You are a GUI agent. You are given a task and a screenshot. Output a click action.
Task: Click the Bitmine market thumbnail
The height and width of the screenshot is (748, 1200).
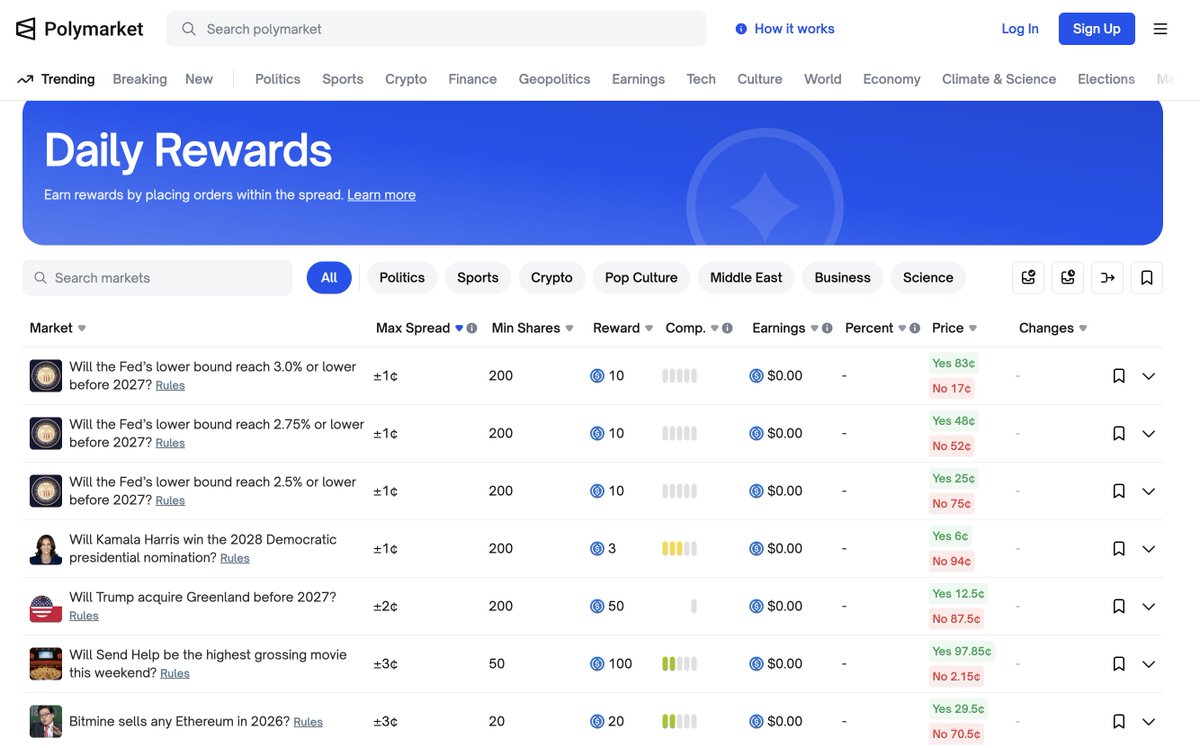coord(46,721)
